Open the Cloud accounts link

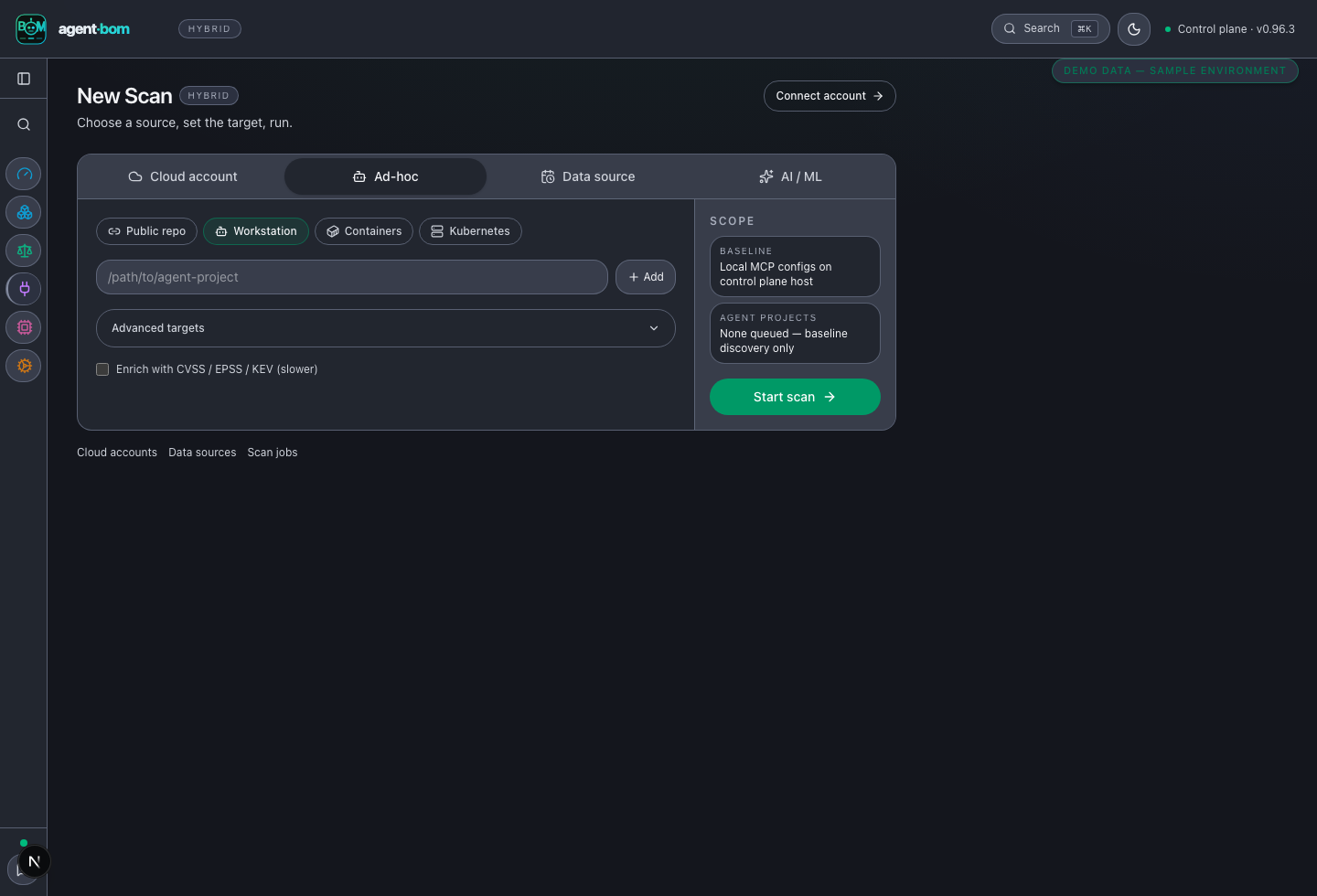pyautogui.click(x=117, y=453)
